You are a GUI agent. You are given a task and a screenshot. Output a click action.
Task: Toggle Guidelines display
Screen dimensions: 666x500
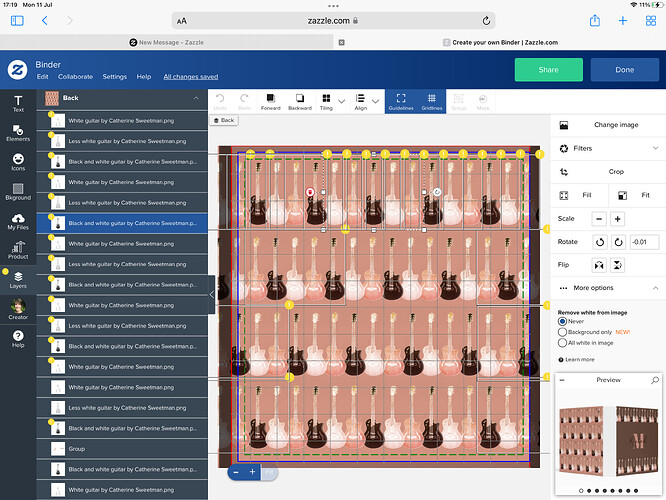[x=401, y=102]
